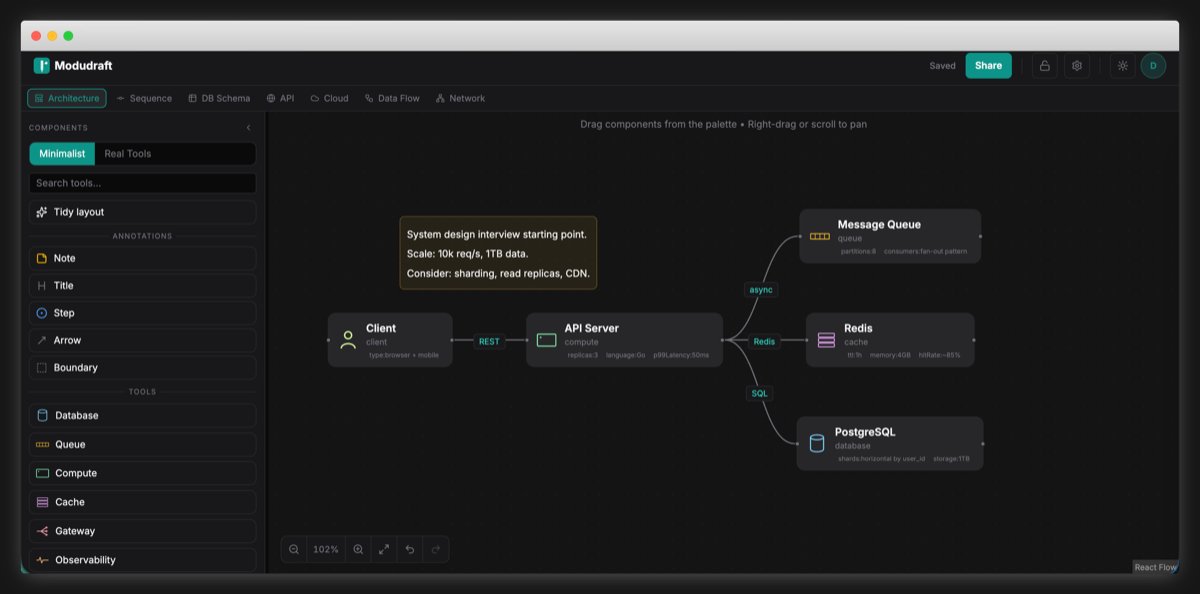1200x594 pixels.
Task: Select the PostgreSQL node
Action: point(890,444)
